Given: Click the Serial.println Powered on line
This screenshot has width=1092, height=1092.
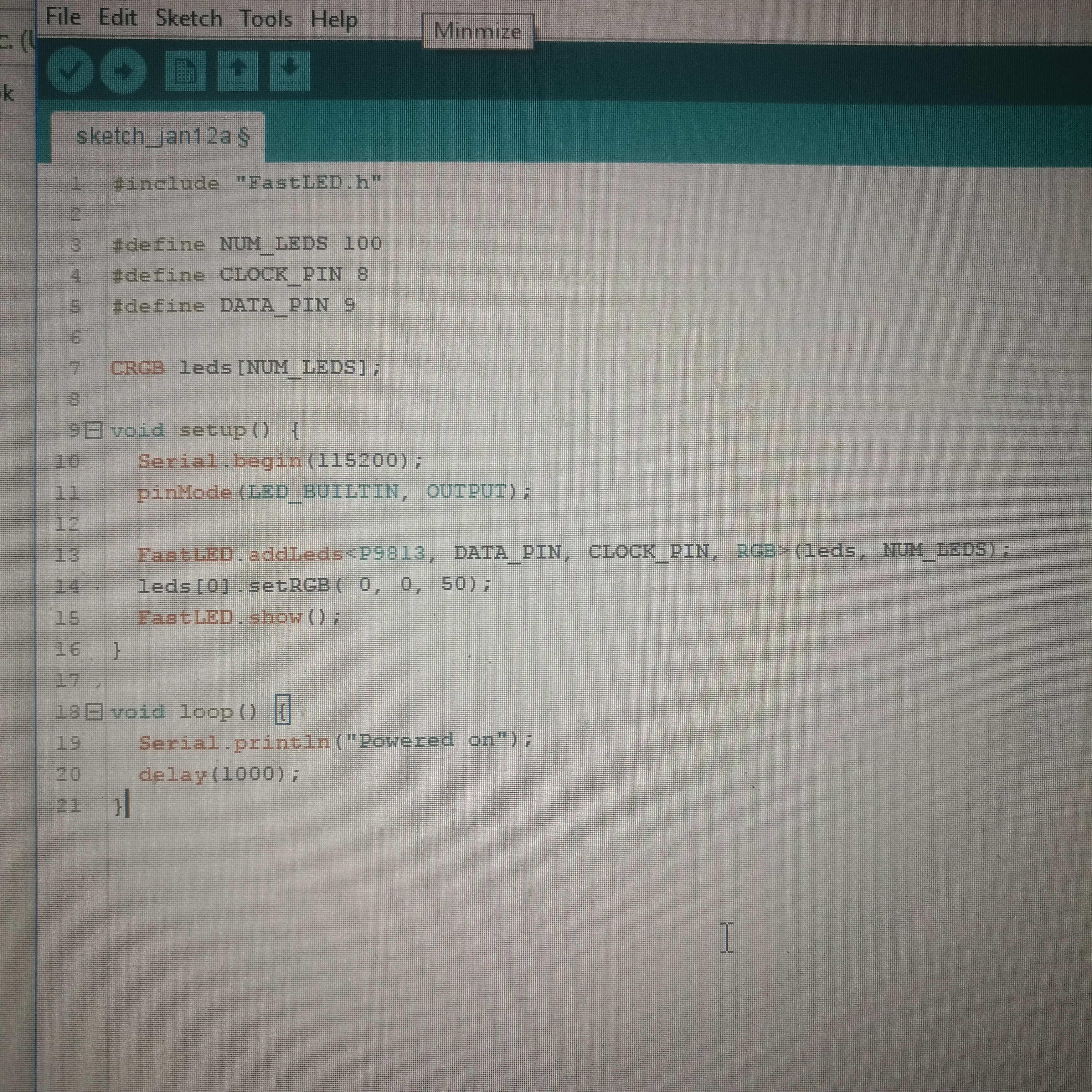Looking at the screenshot, I should [x=335, y=741].
